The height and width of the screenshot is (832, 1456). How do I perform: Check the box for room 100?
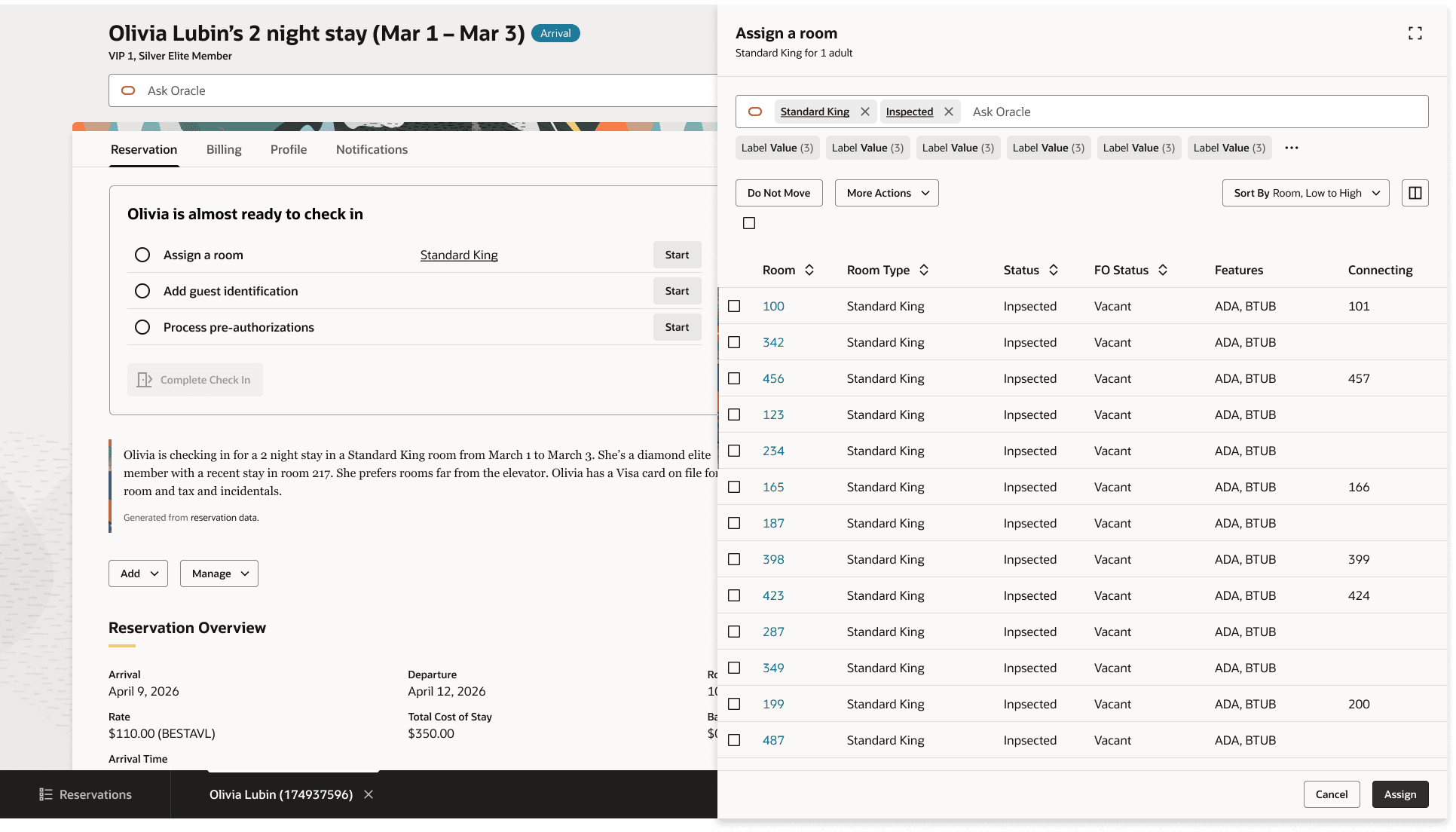734,306
